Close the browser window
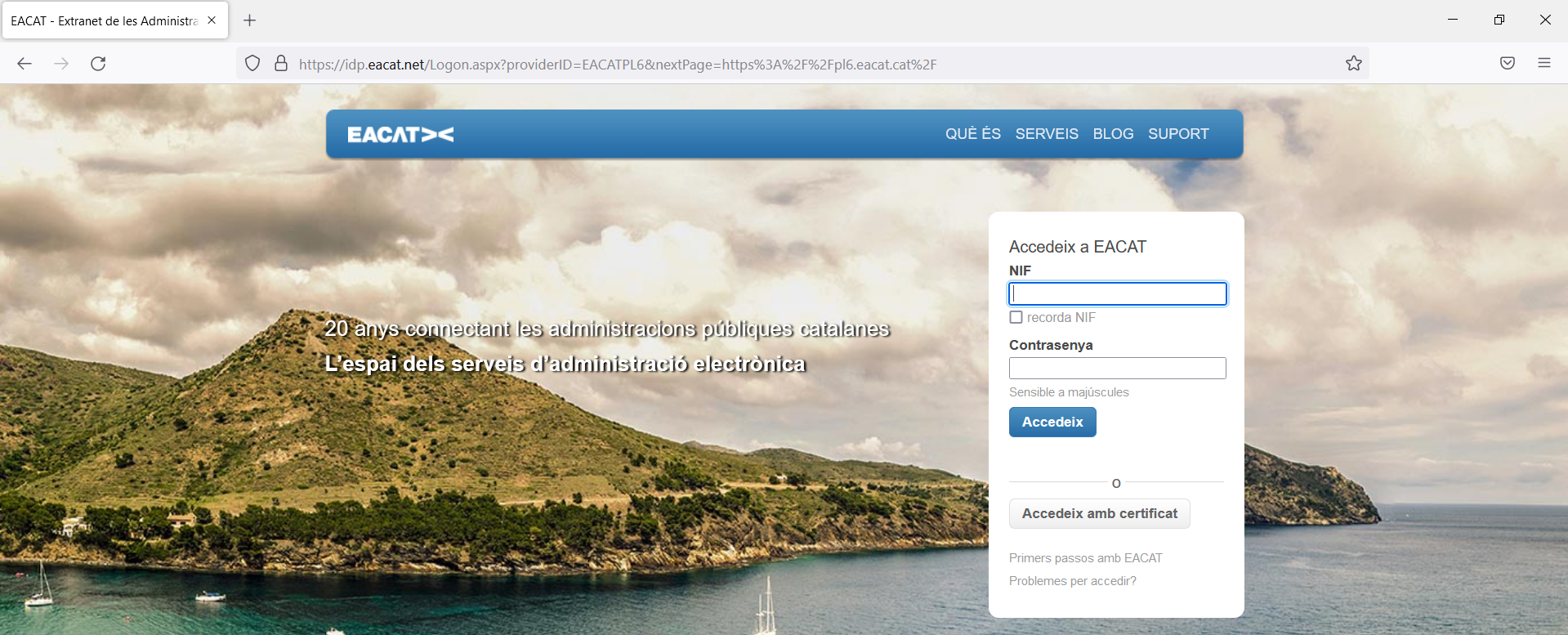The height and width of the screenshot is (635, 1568). click(x=1545, y=20)
